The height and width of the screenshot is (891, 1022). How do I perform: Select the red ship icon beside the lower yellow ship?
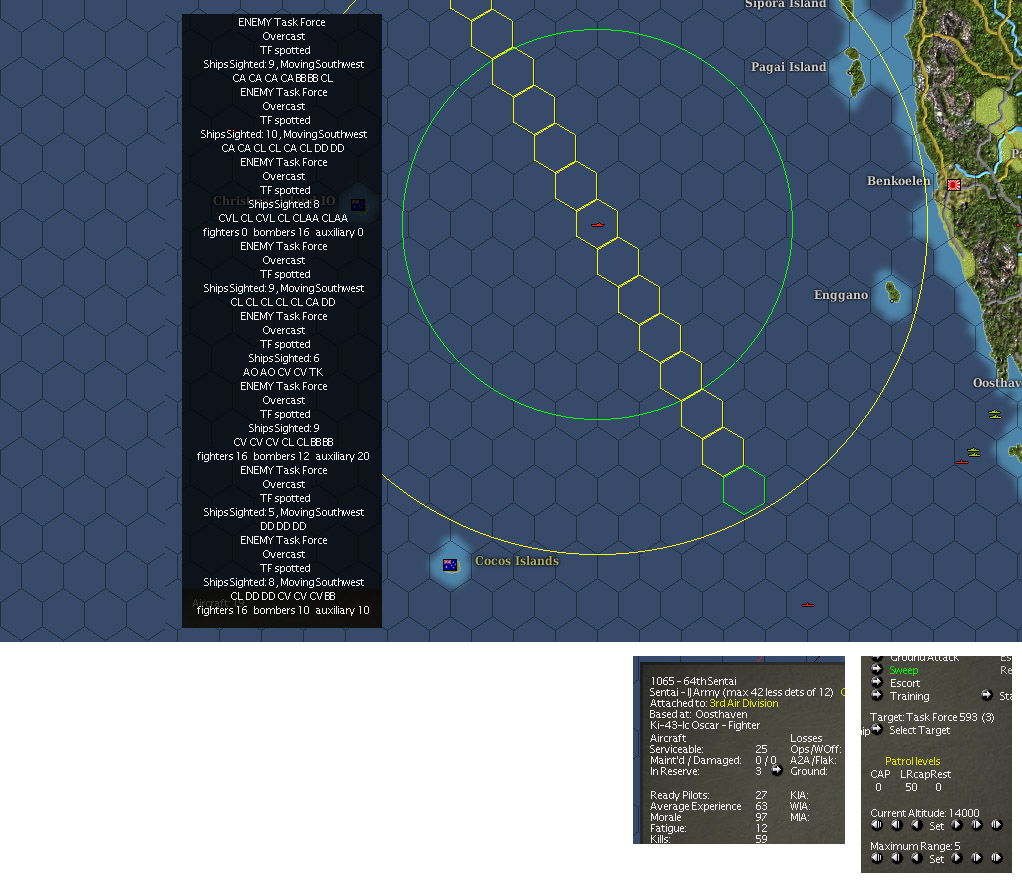pos(961,461)
